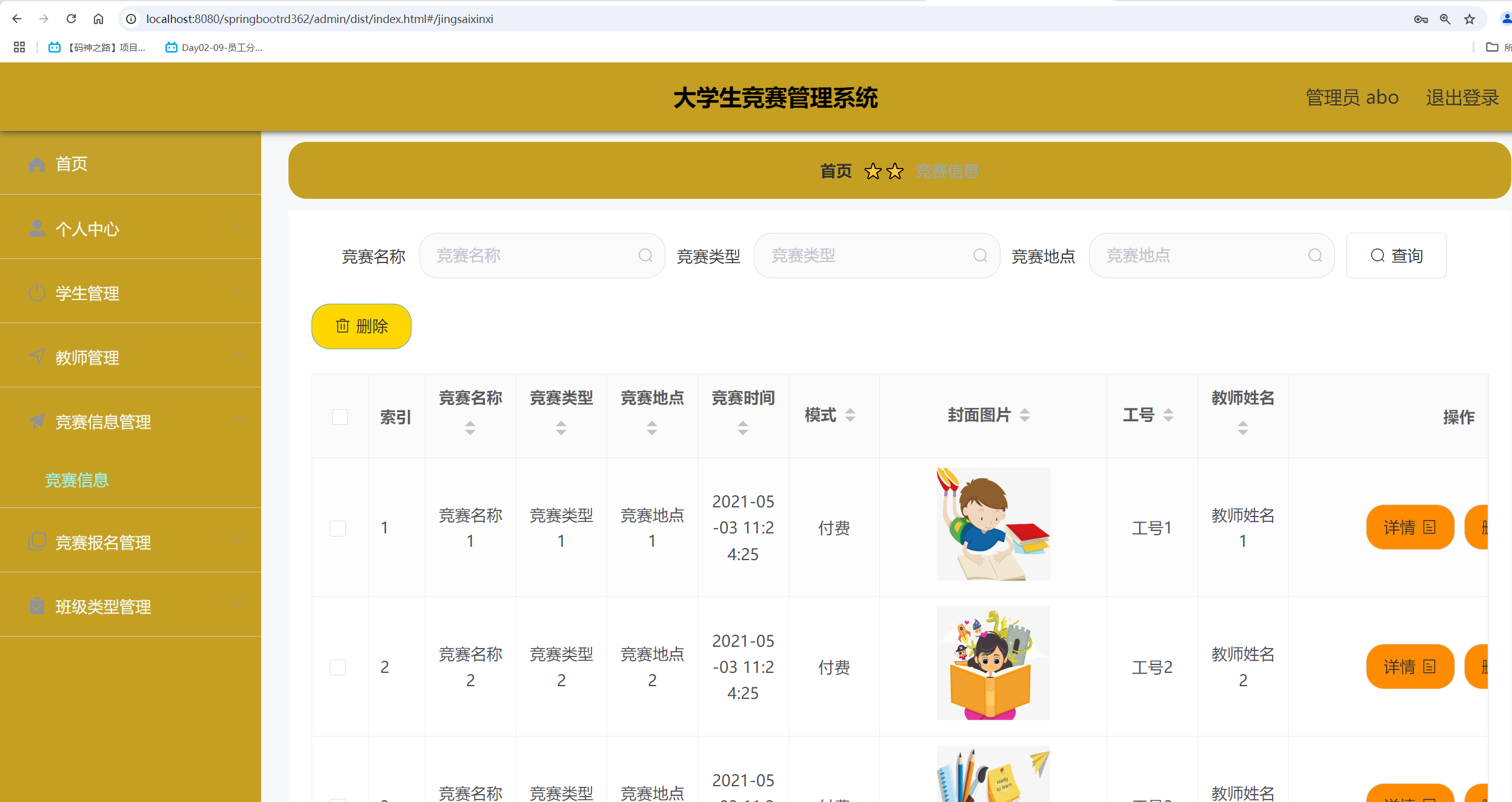Screen dimensions: 1512x802
Task: Click the browser reload icon
Action: click(71, 19)
